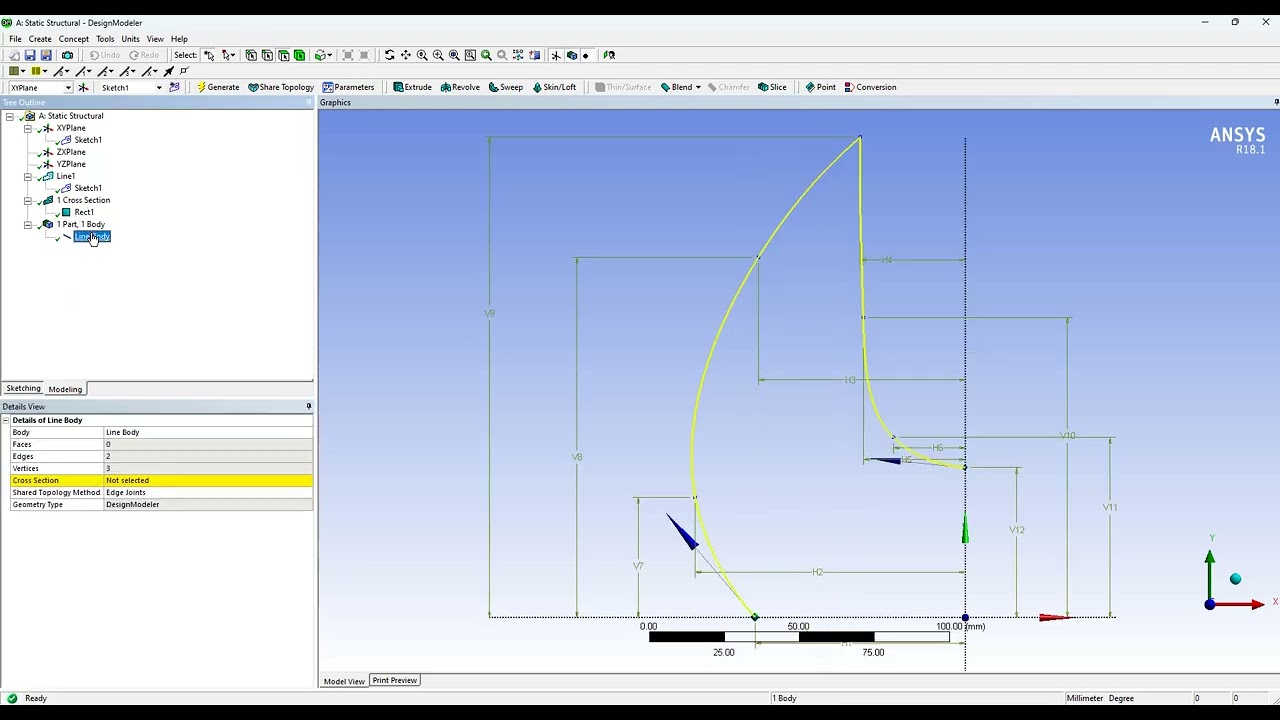
Task: Toggle the edge selection filter
Action: (x=267, y=55)
